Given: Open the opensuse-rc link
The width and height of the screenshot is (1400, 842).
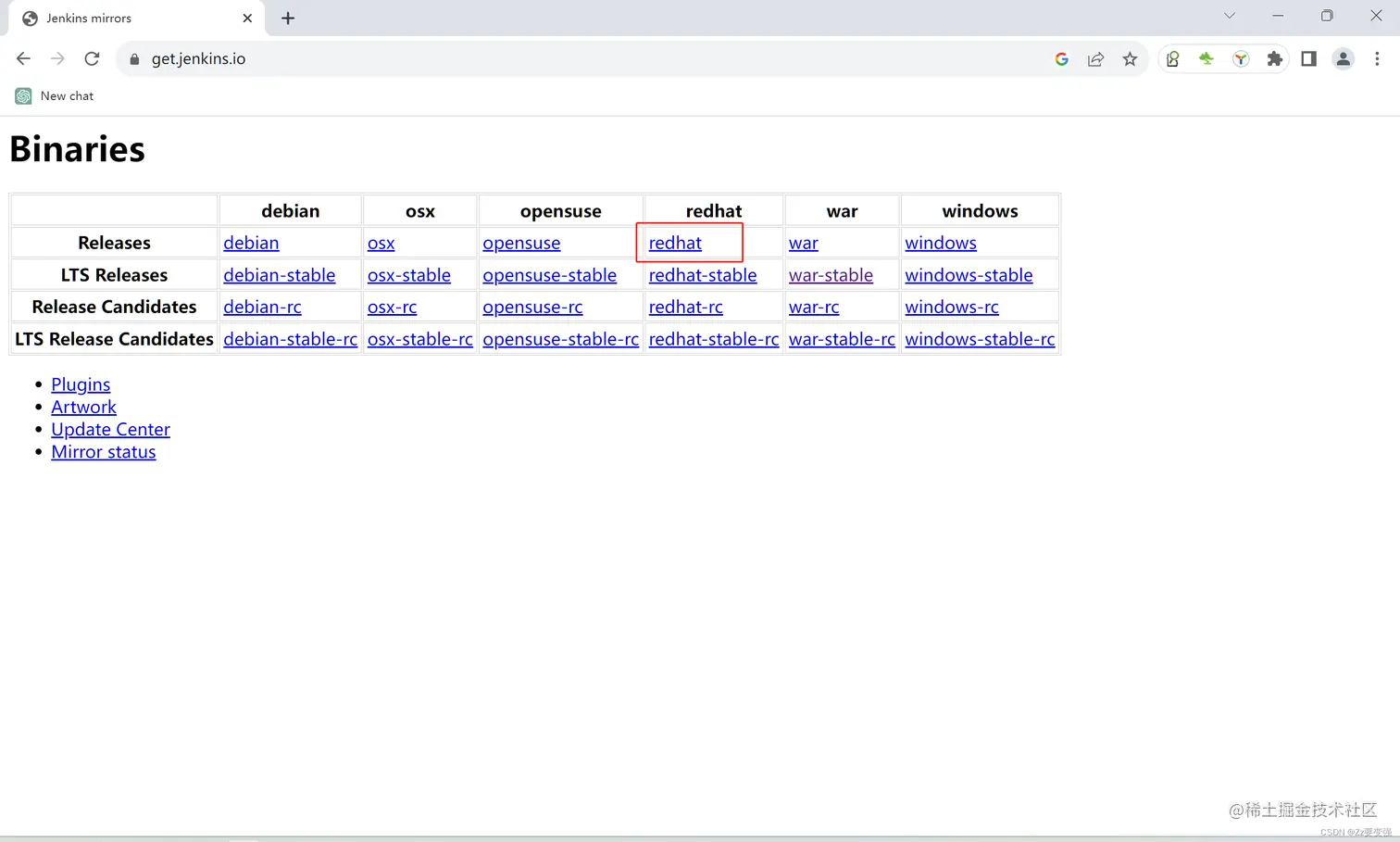Looking at the screenshot, I should [x=532, y=307].
